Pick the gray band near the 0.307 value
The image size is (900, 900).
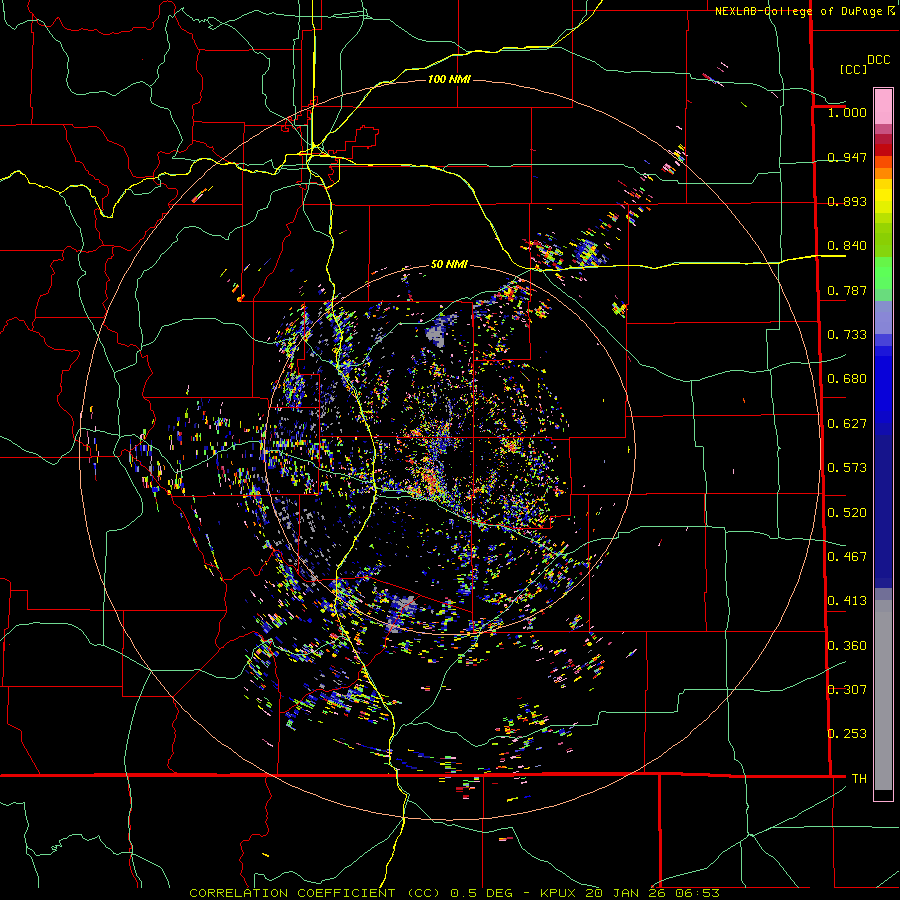883,695
